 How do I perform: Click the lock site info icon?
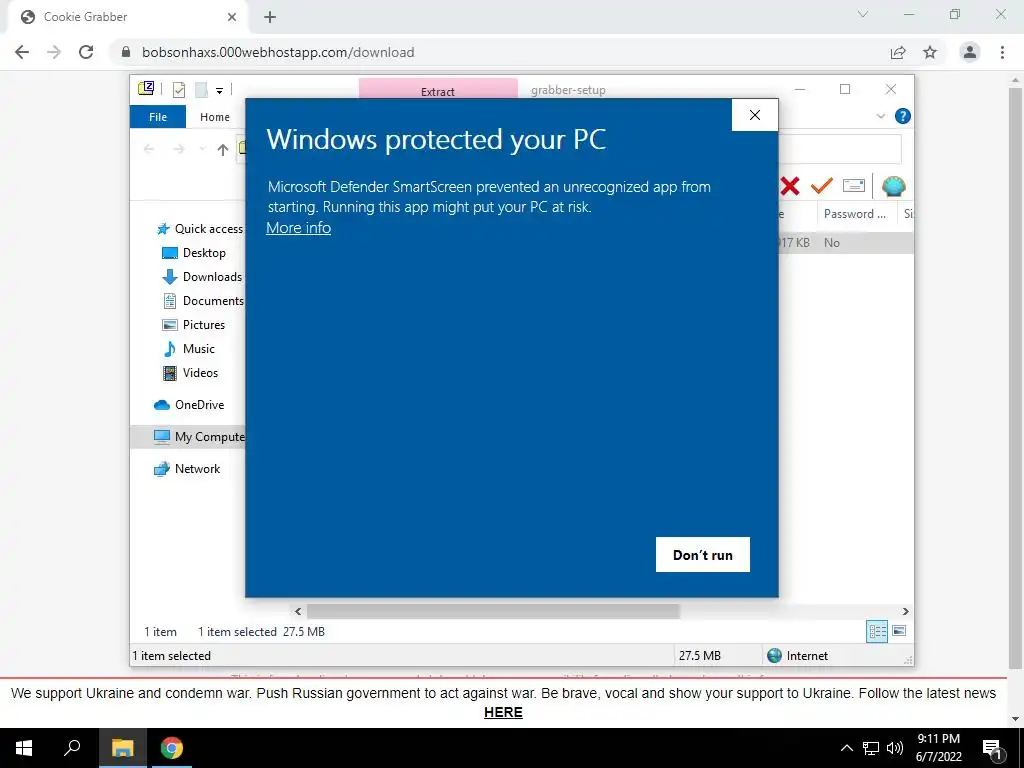(127, 52)
